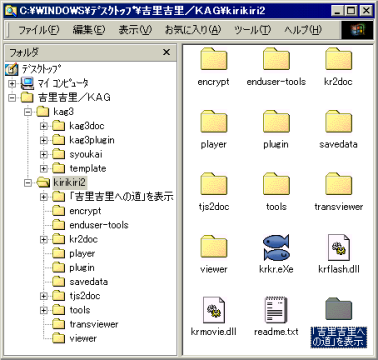This screenshot has width=378, height=360.
Task: Minimize the explorer window
Action: (338, 11)
